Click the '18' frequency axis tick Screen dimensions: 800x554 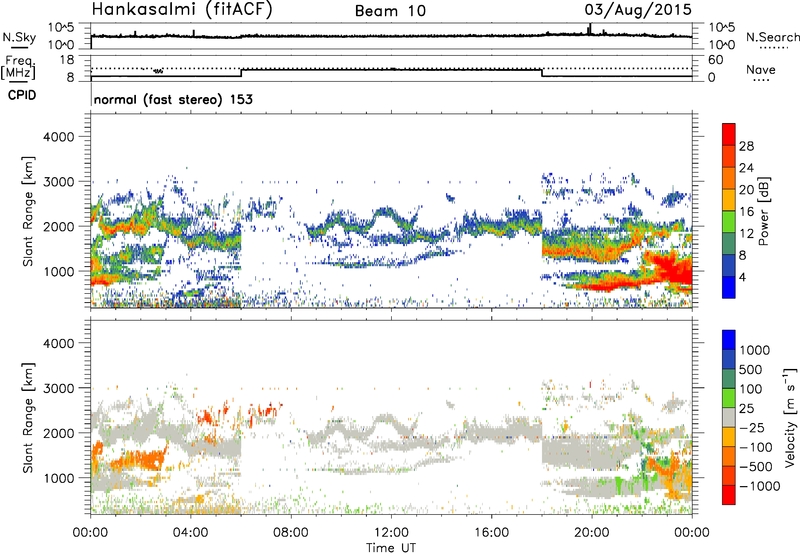coord(67,60)
